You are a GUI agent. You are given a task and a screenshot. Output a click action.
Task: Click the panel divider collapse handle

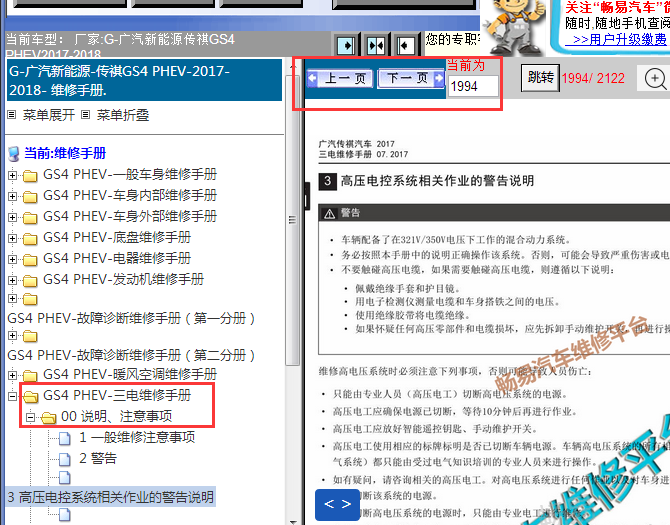[x=307, y=196]
